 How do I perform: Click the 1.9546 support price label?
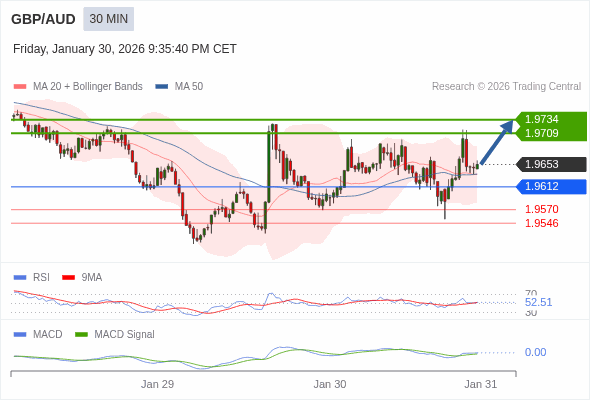(541, 223)
